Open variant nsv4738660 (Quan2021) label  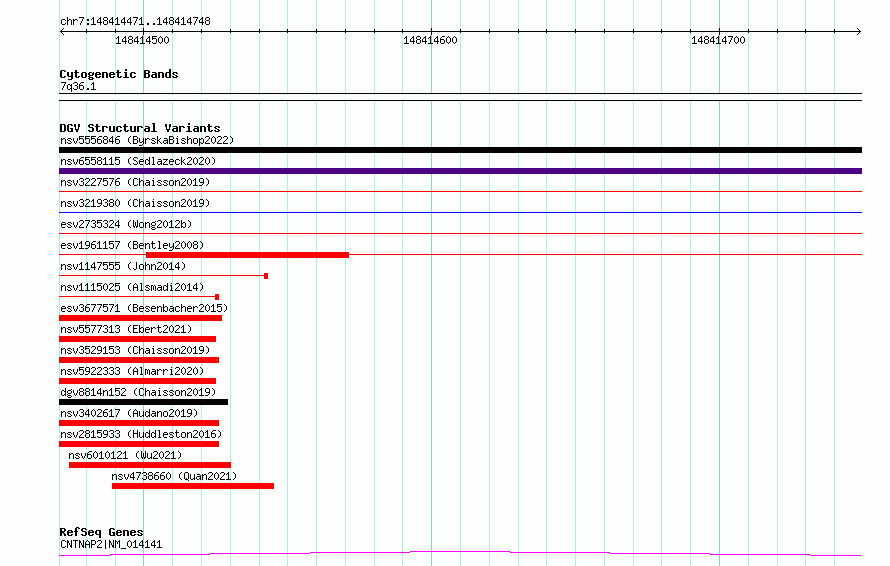point(174,476)
